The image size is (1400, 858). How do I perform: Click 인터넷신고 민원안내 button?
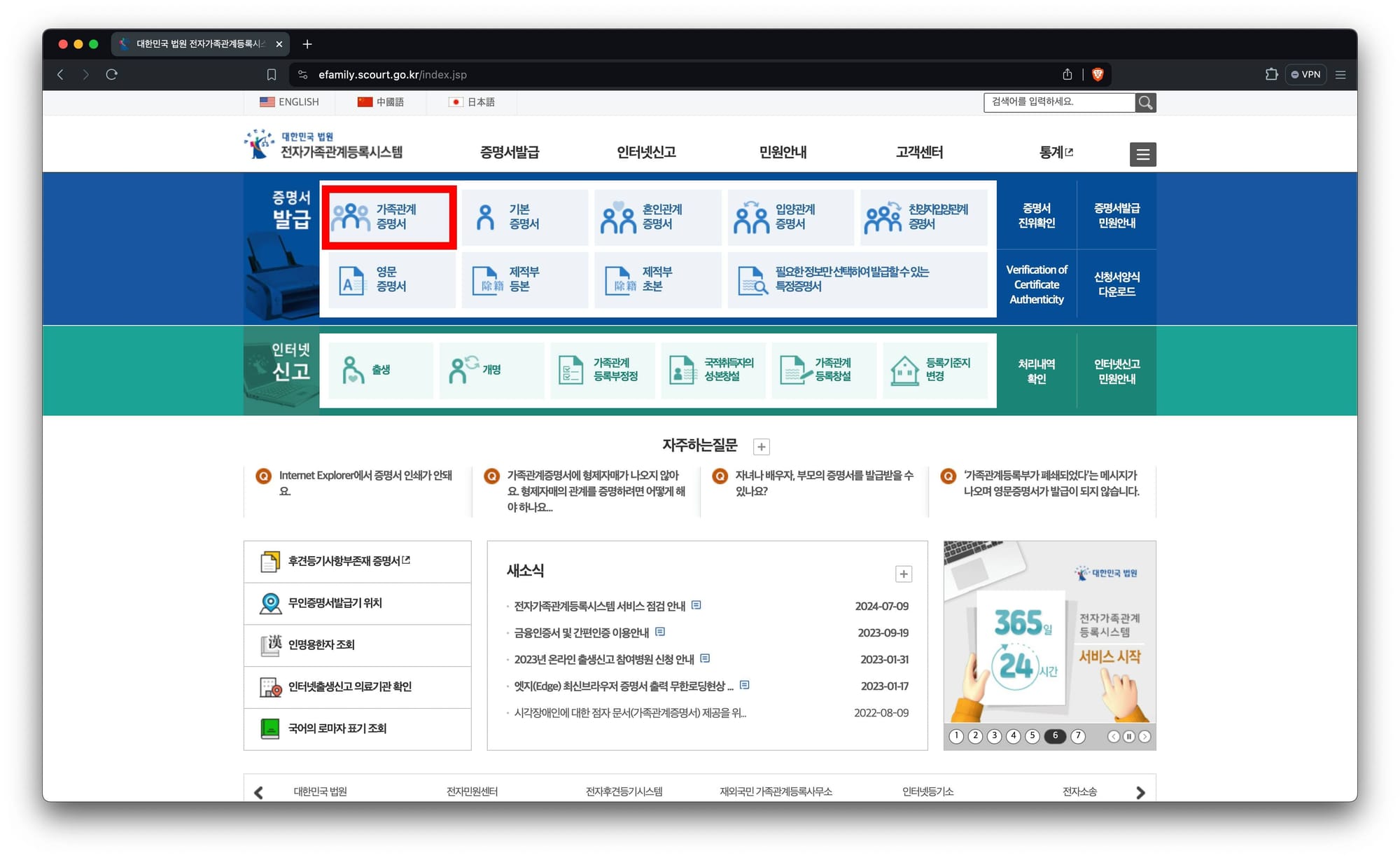pos(1116,371)
